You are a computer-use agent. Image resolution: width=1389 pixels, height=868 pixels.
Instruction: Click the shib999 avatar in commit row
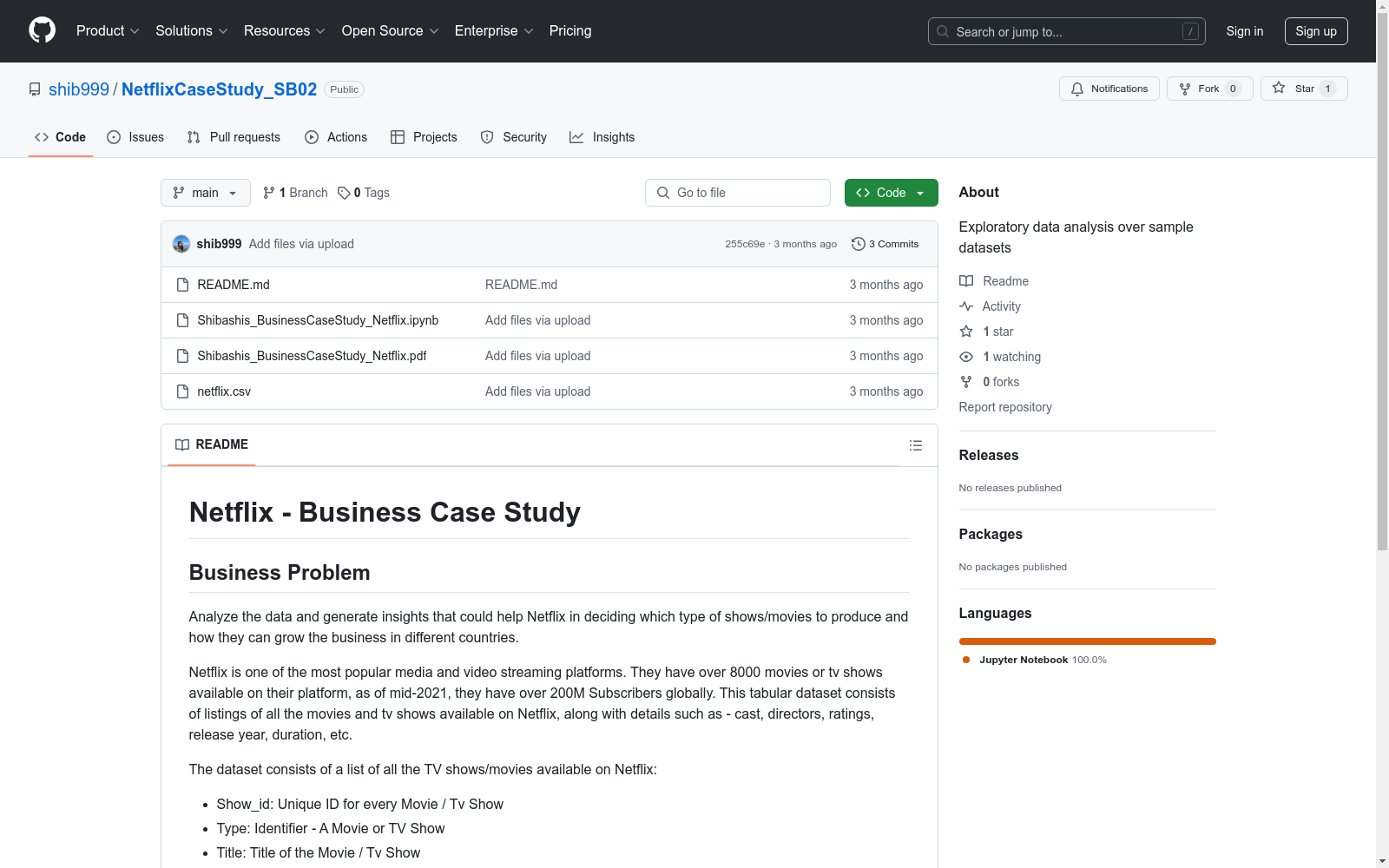181,244
